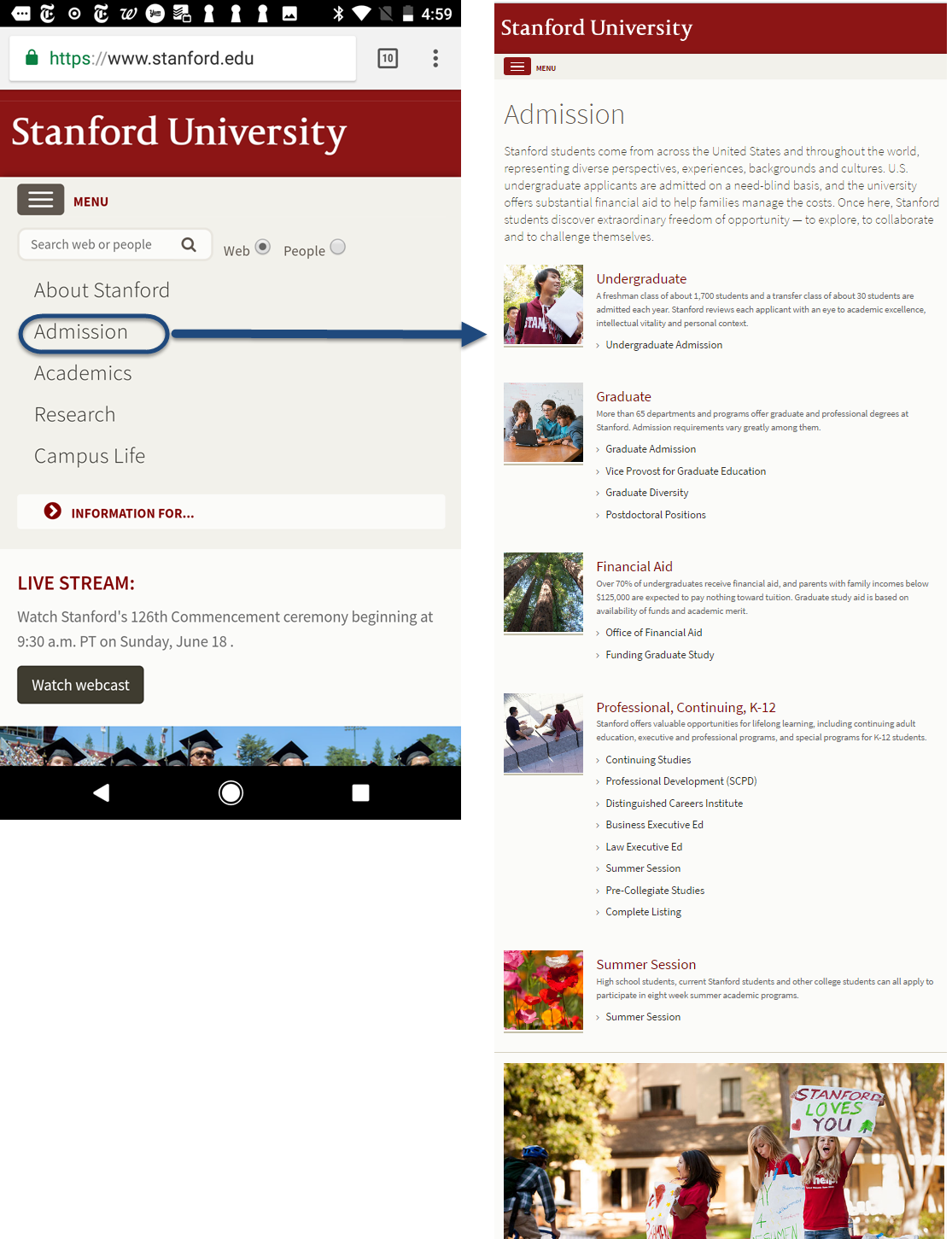Open the Office of Financial Aid link
This screenshot has width=952, height=1239.
(653, 632)
